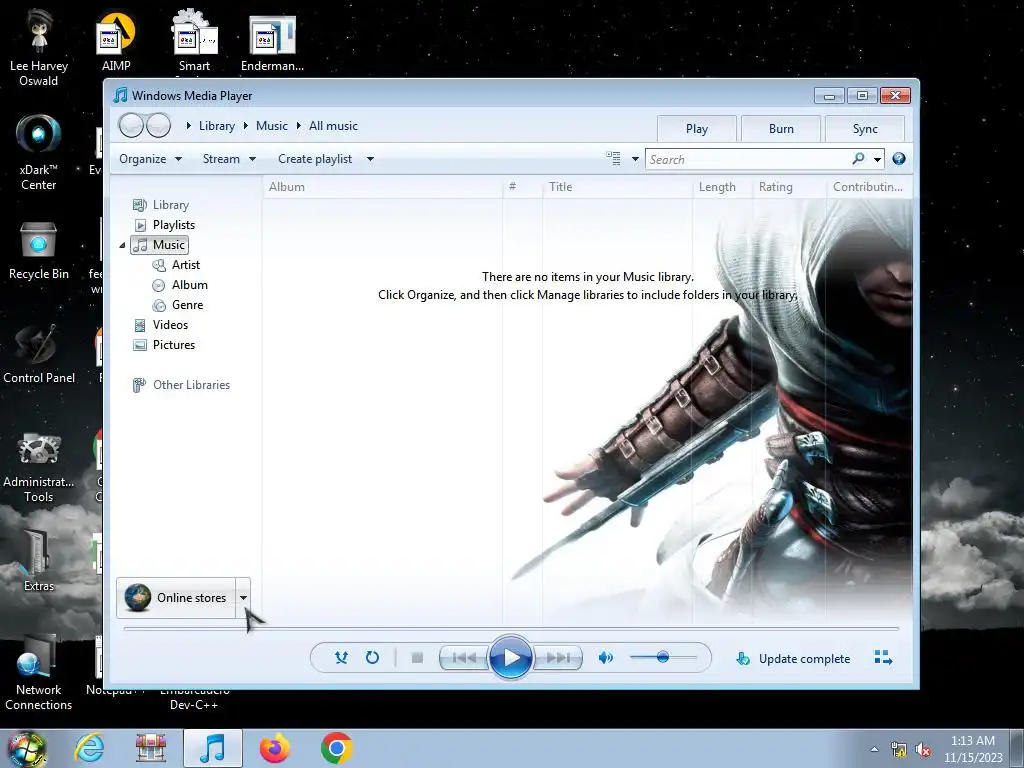Launch Firefox from the taskbar
The width and height of the screenshot is (1024, 768).
(x=274, y=748)
